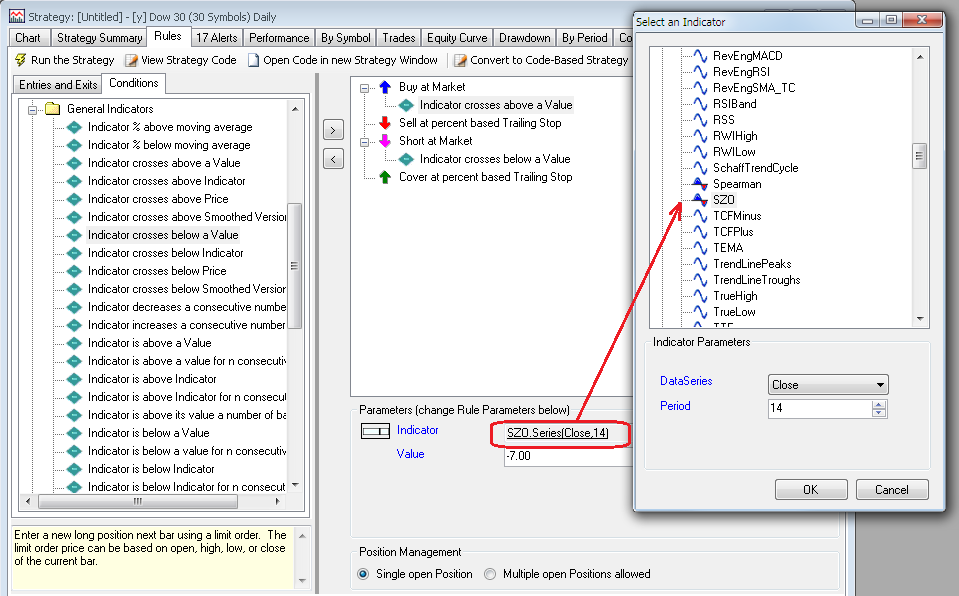Click green Cover at Trailing Stop arrow
The height and width of the screenshot is (596, 959).
click(385, 178)
